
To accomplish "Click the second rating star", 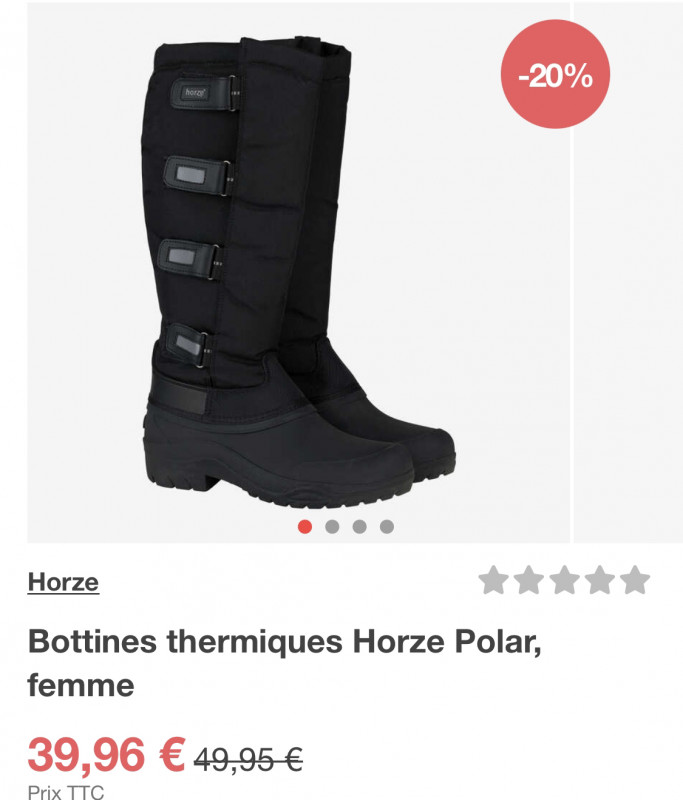I will tap(529, 580).
